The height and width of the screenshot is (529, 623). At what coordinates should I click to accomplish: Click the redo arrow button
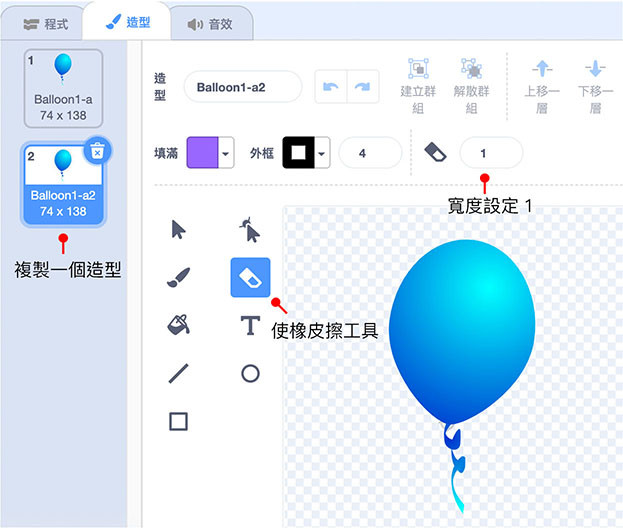(363, 87)
